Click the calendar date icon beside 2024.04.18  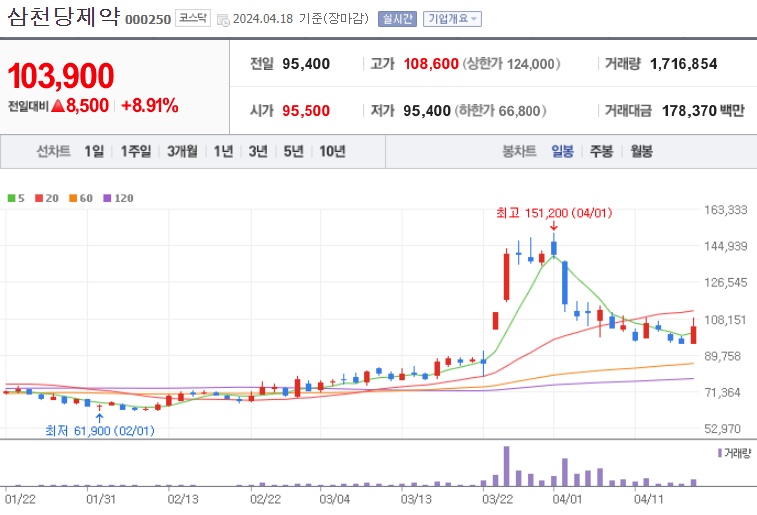[x=223, y=20]
